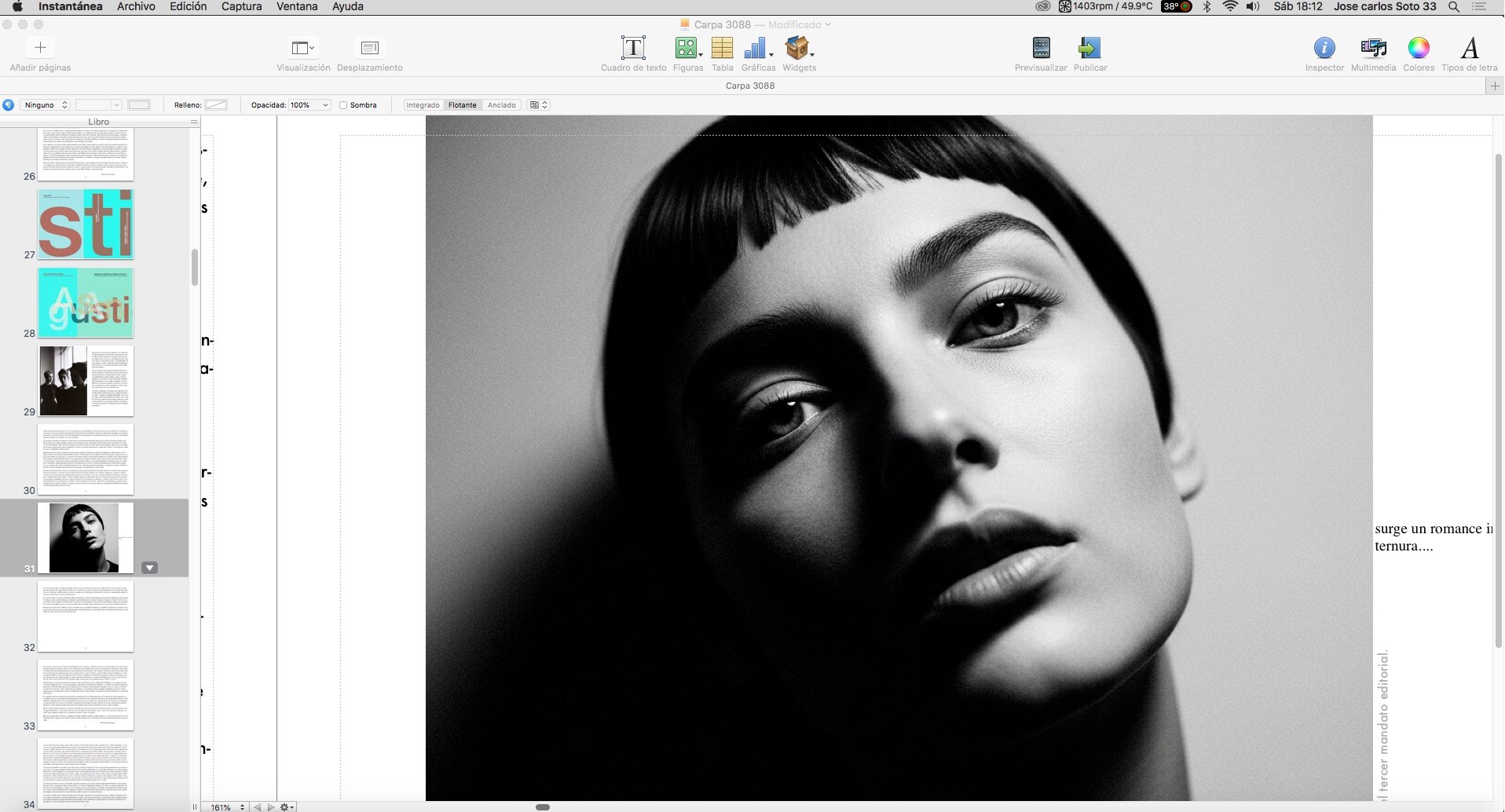Viewport: 1505px width, 812px height.
Task: Click the Sáb 18:12 clock
Action: (1298, 6)
